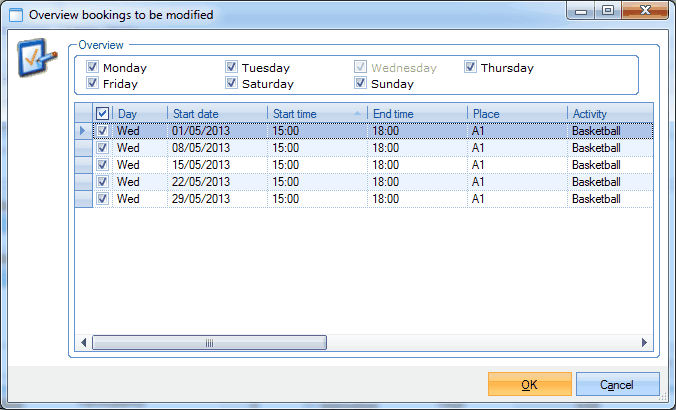Uncheck the 08/05/2013 booking row checkbox

pyautogui.click(x=102, y=148)
